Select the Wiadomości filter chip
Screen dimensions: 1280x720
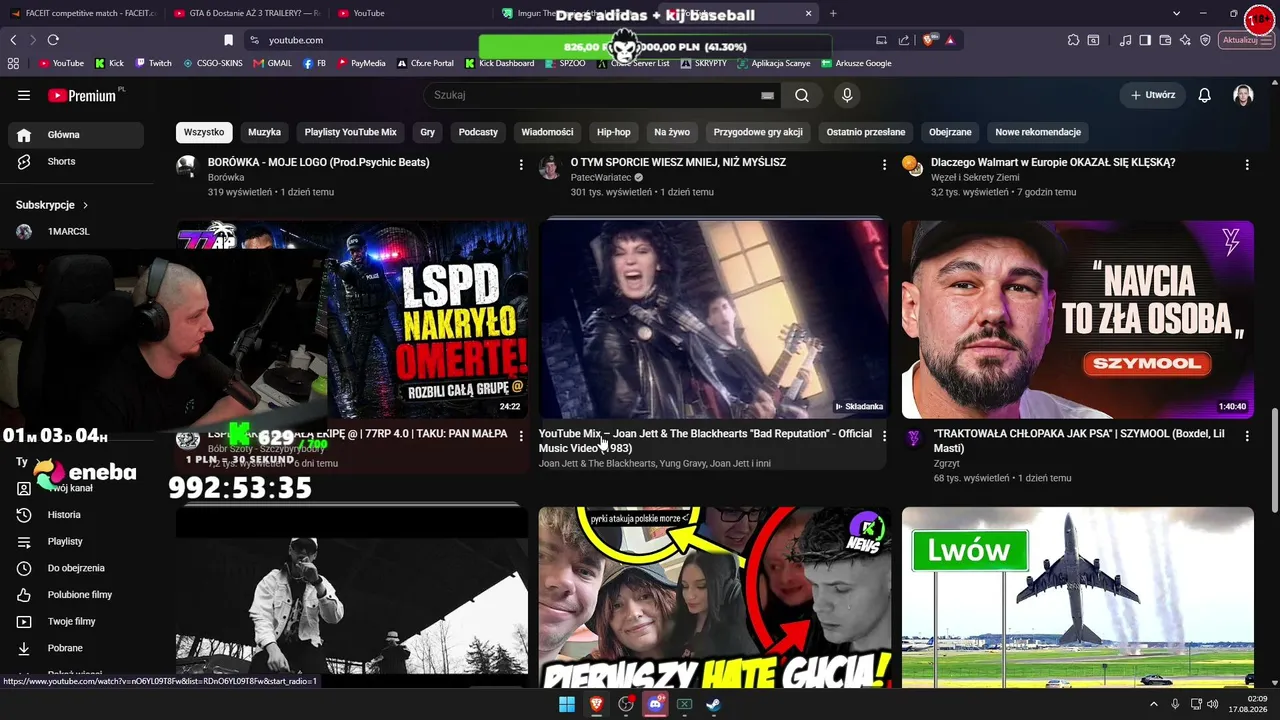point(547,132)
